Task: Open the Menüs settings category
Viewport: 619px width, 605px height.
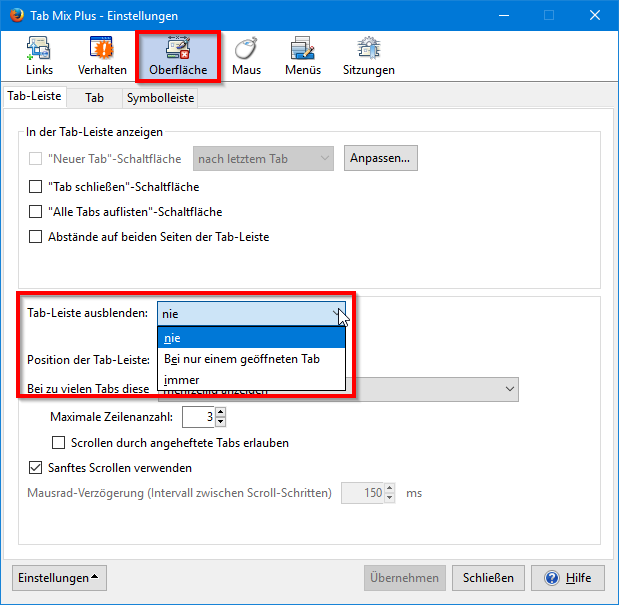Action: (303, 56)
